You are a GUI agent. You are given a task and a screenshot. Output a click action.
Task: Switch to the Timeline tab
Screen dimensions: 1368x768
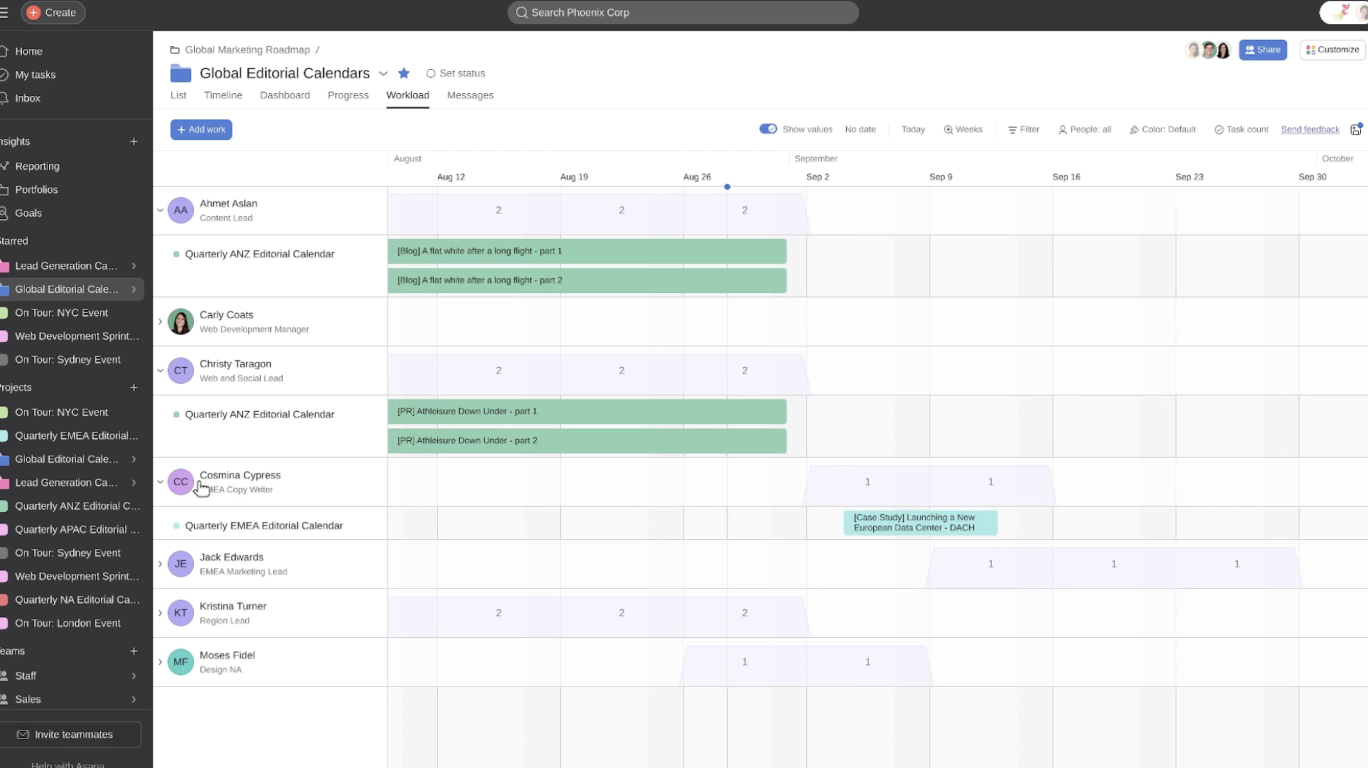click(x=223, y=95)
